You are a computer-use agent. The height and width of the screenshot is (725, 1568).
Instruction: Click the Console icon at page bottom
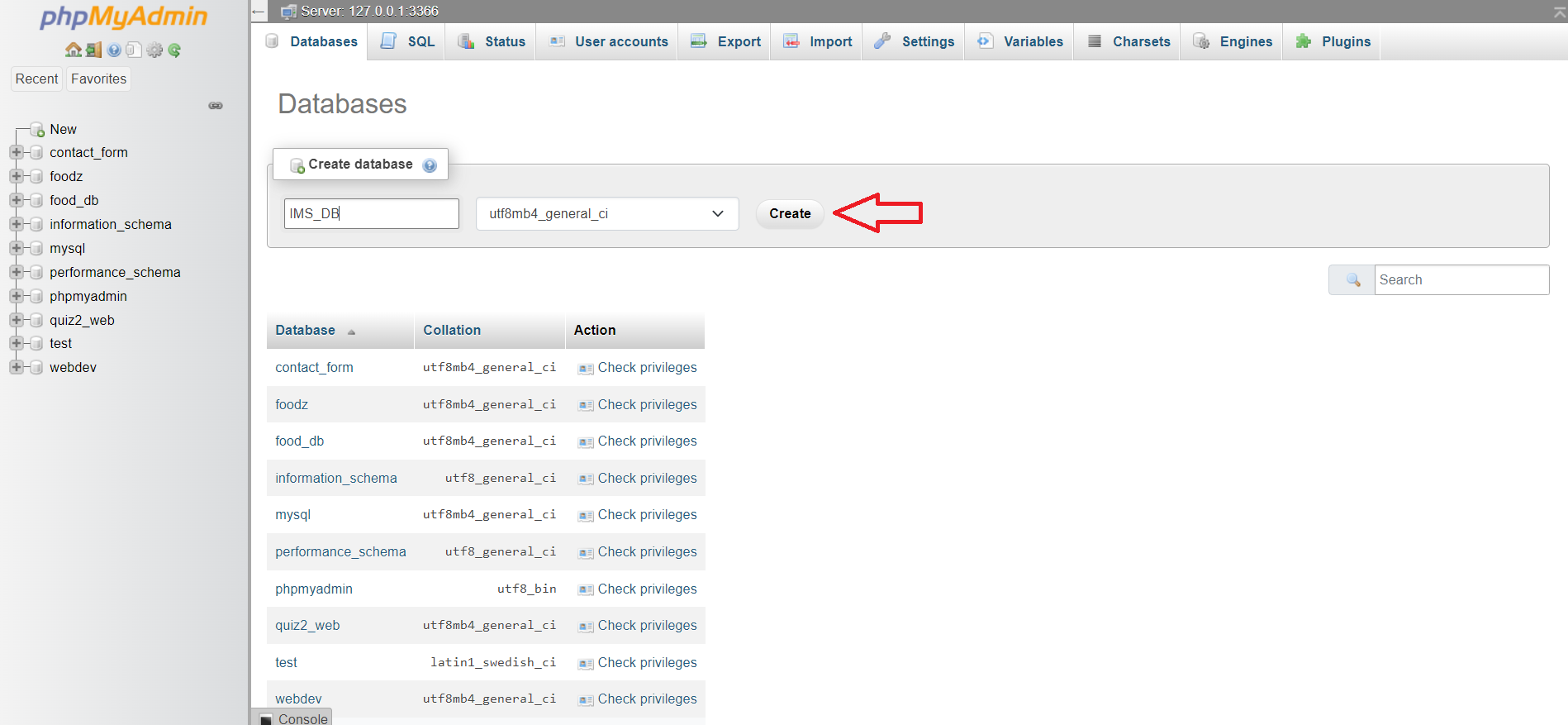click(x=266, y=719)
